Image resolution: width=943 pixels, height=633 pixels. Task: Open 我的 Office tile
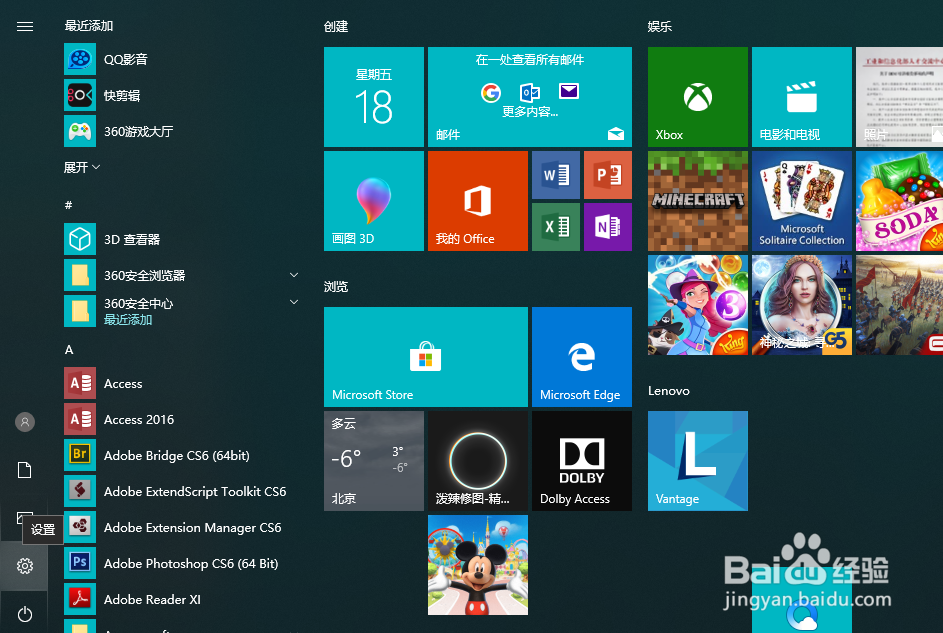[478, 201]
